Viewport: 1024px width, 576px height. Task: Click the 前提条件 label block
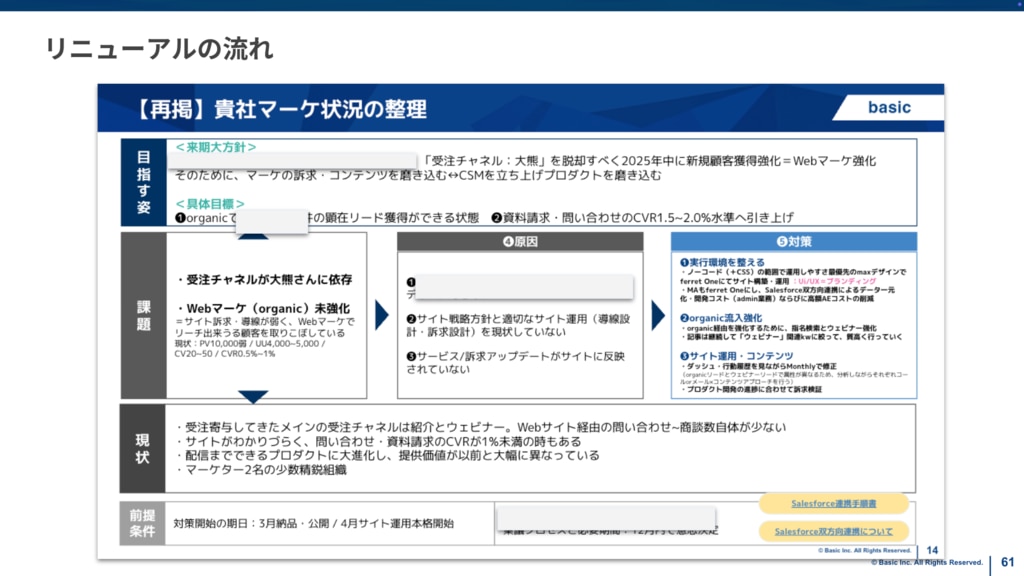coord(142,523)
